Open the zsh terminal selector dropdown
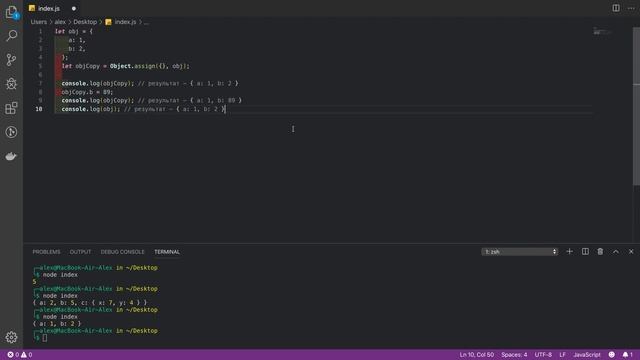 pyautogui.click(x=519, y=252)
